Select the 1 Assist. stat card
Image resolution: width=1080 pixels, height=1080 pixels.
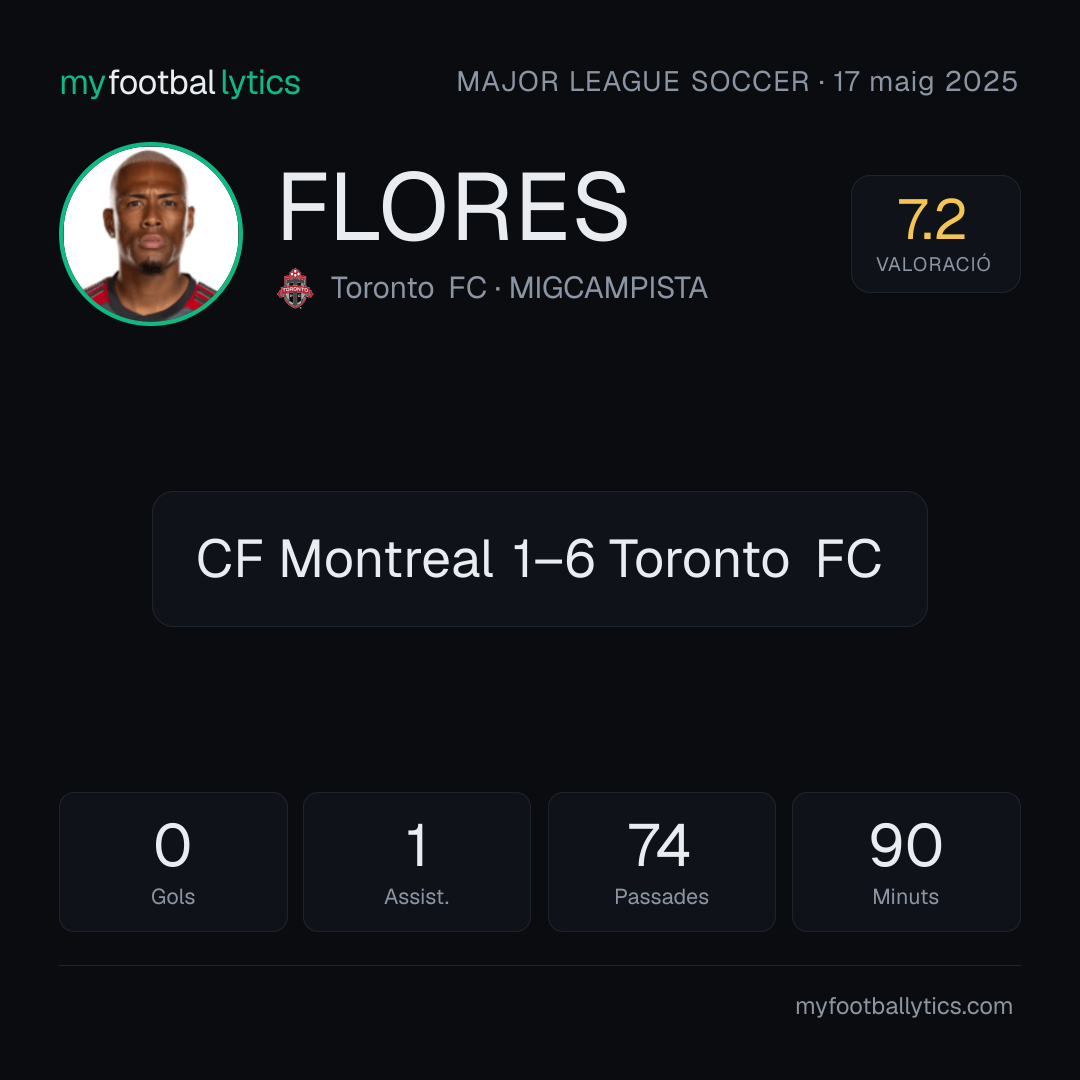click(x=417, y=862)
